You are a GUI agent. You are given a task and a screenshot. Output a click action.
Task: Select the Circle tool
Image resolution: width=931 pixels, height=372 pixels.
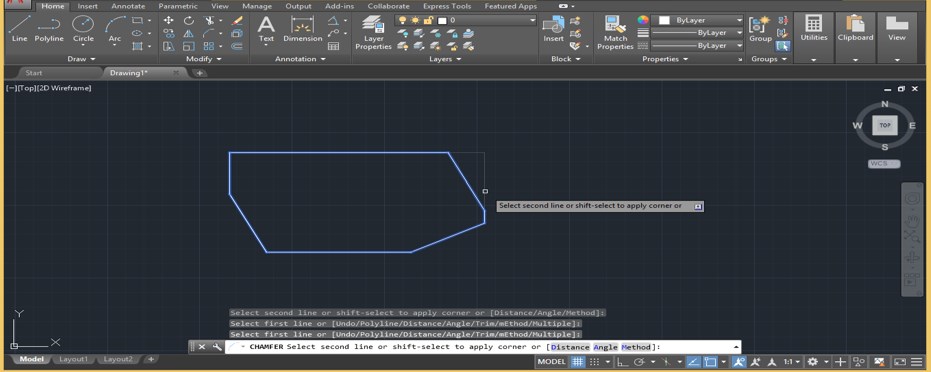pyautogui.click(x=83, y=29)
